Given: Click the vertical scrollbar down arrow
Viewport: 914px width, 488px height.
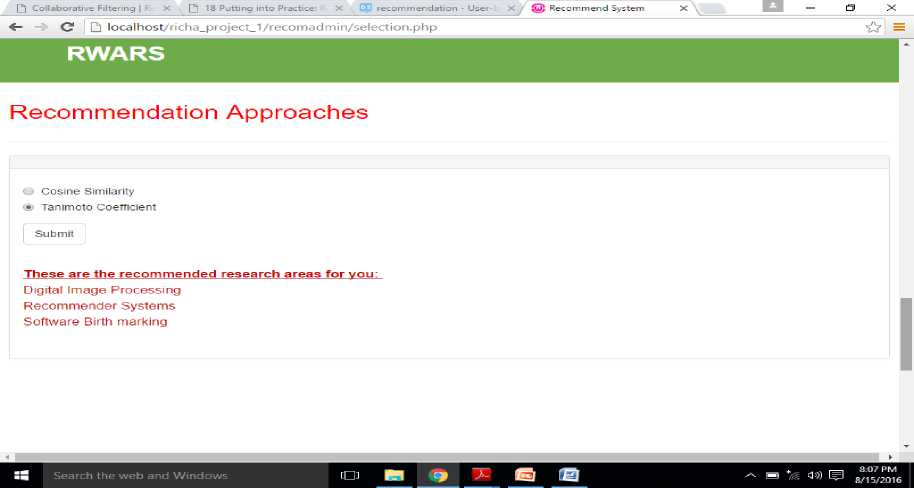Looking at the screenshot, I should pos(906,447).
